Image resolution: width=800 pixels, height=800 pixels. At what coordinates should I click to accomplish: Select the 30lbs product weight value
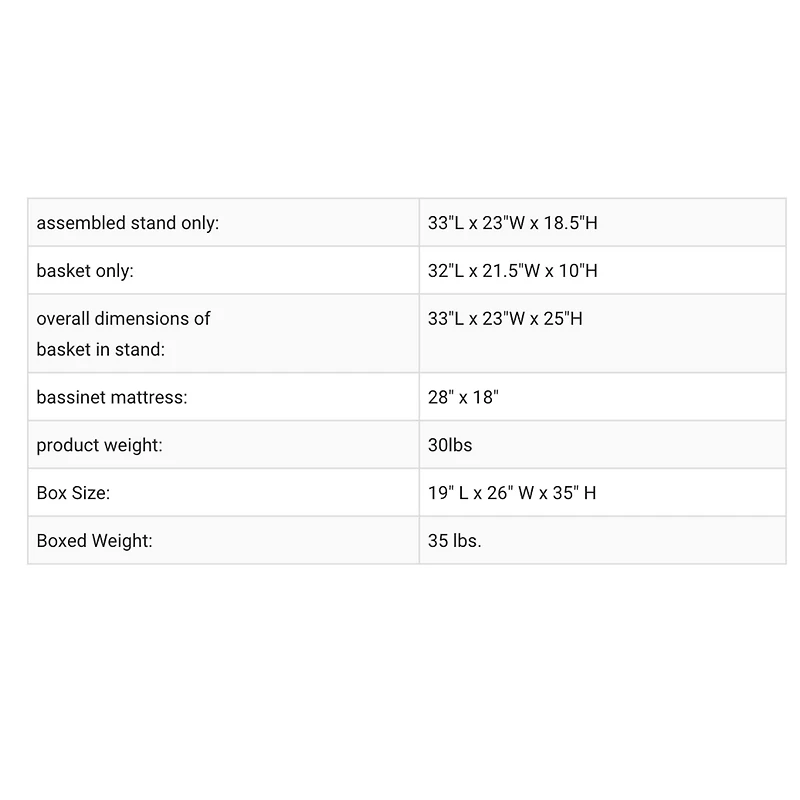[450, 445]
